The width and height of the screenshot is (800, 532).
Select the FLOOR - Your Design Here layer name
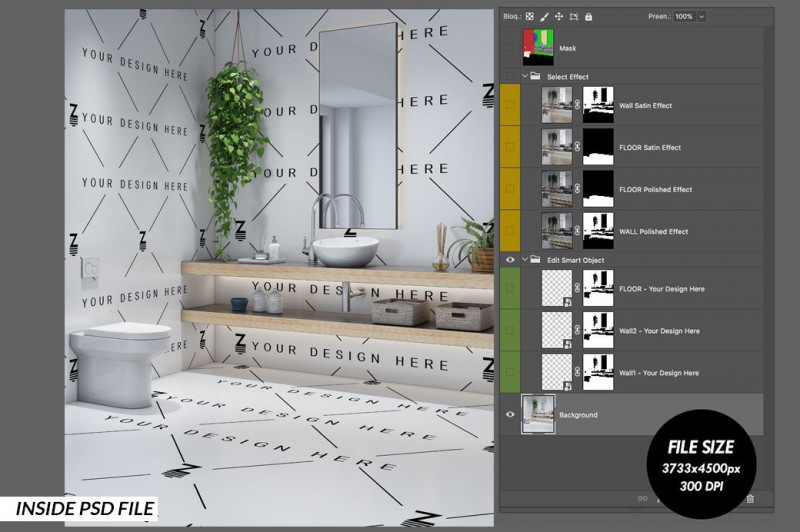[x=662, y=289]
